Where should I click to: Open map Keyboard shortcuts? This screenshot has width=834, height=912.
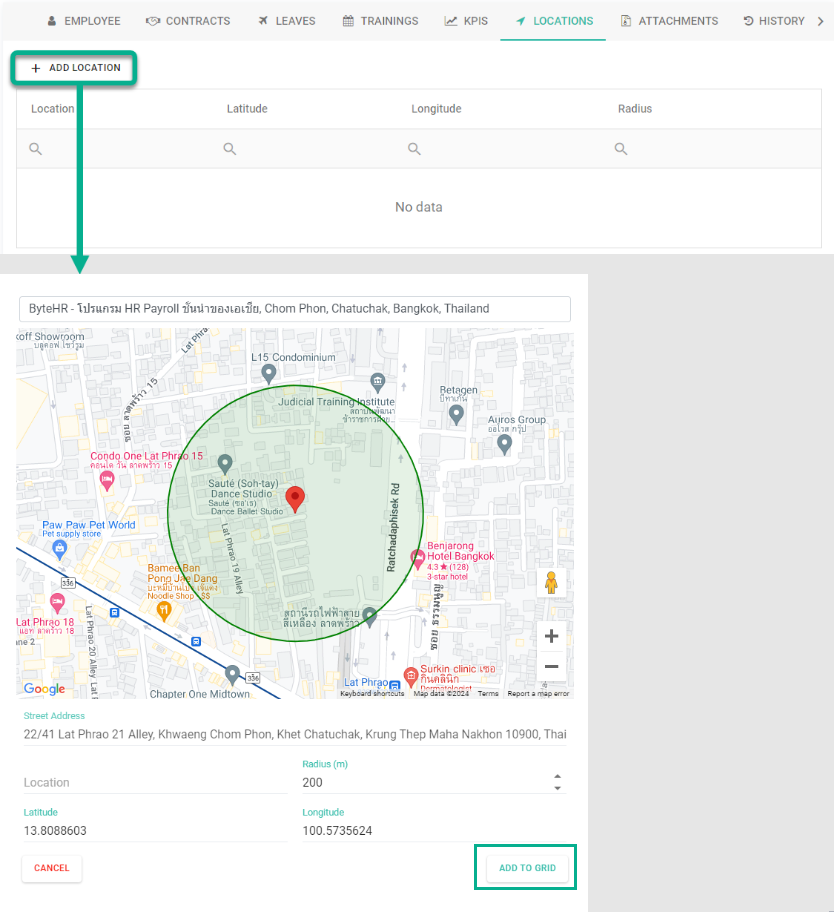point(372,693)
